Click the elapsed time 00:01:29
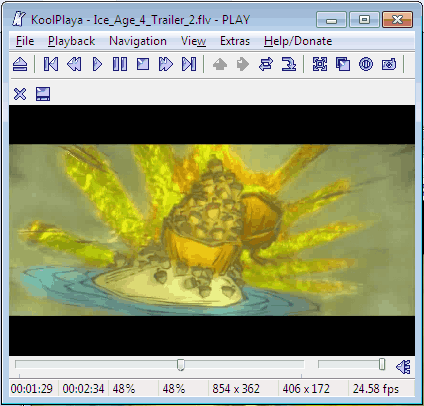Screen dimensions: 424x406 tap(32, 389)
